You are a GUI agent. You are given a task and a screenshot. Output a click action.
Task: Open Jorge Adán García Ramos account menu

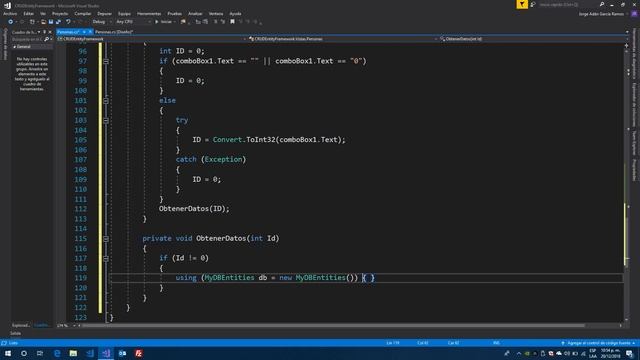(x=601, y=14)
